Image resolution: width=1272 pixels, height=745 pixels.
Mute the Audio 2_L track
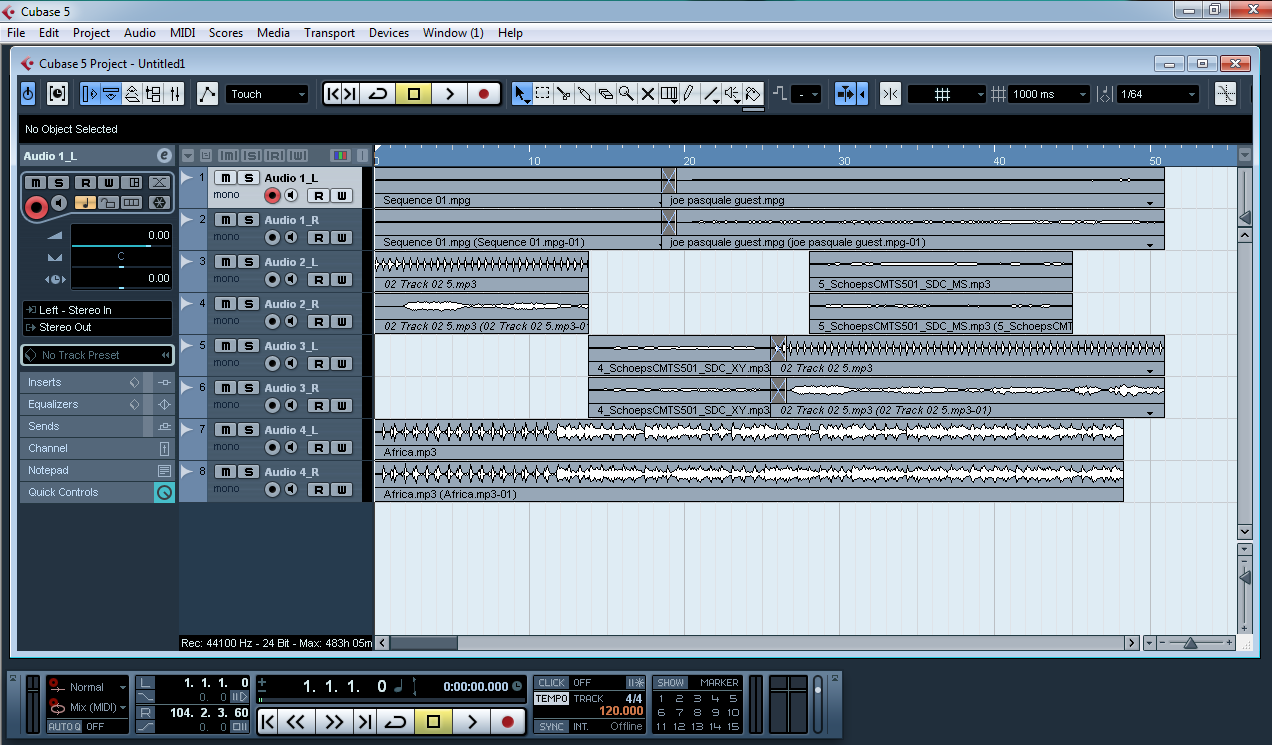click(x=225, y=262)
